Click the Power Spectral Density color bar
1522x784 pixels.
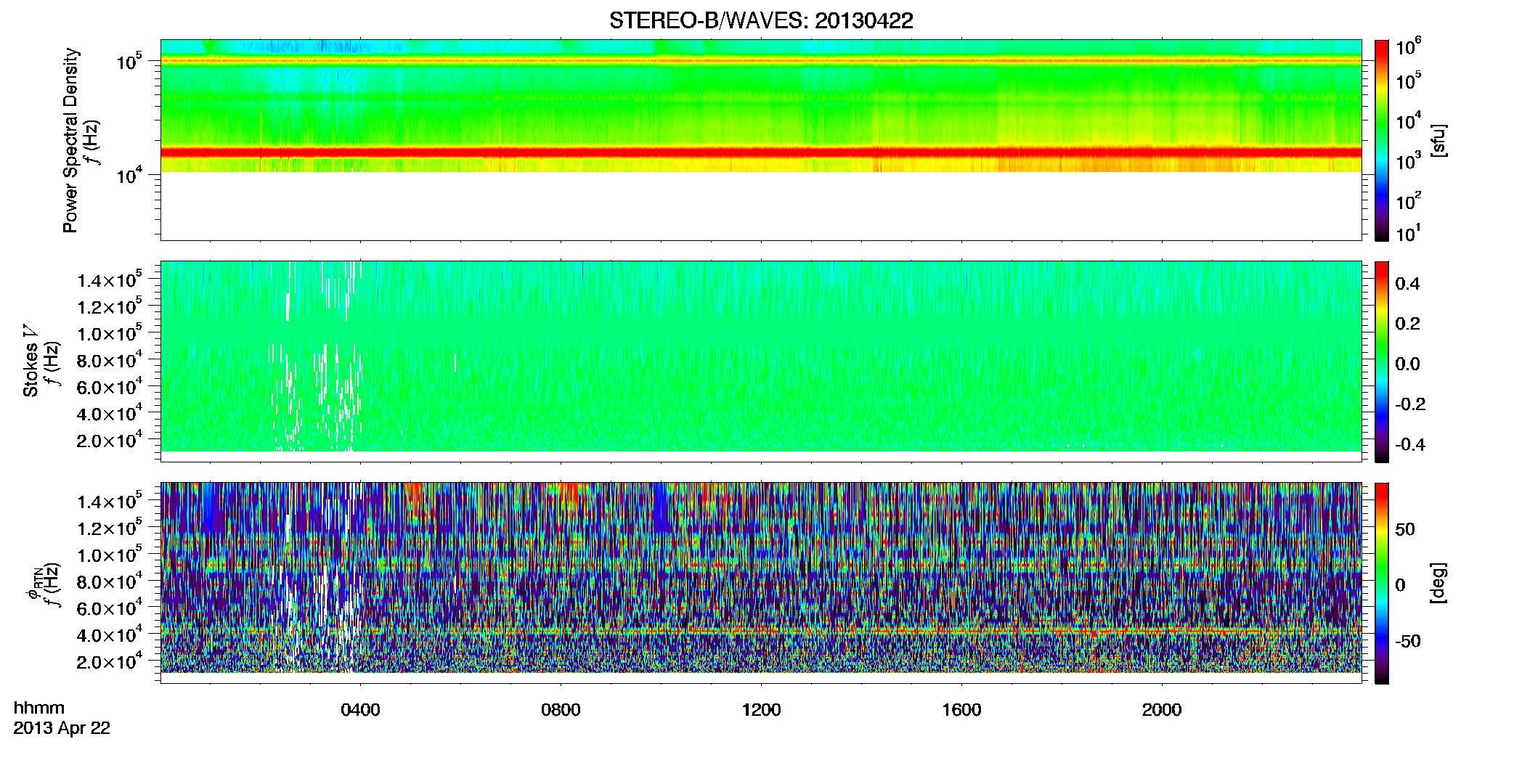[x=1382, y=140]
